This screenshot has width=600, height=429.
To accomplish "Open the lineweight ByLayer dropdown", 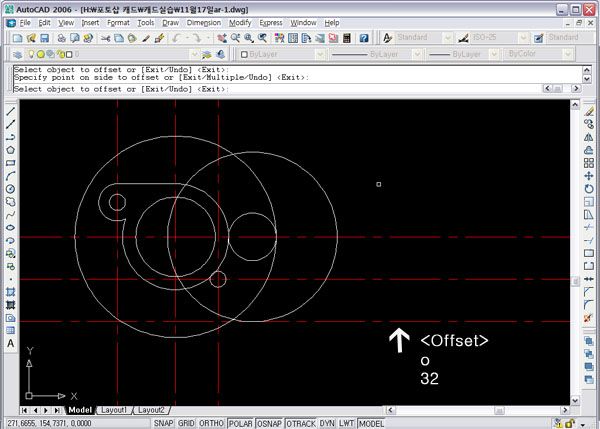I will pos(494,54).
